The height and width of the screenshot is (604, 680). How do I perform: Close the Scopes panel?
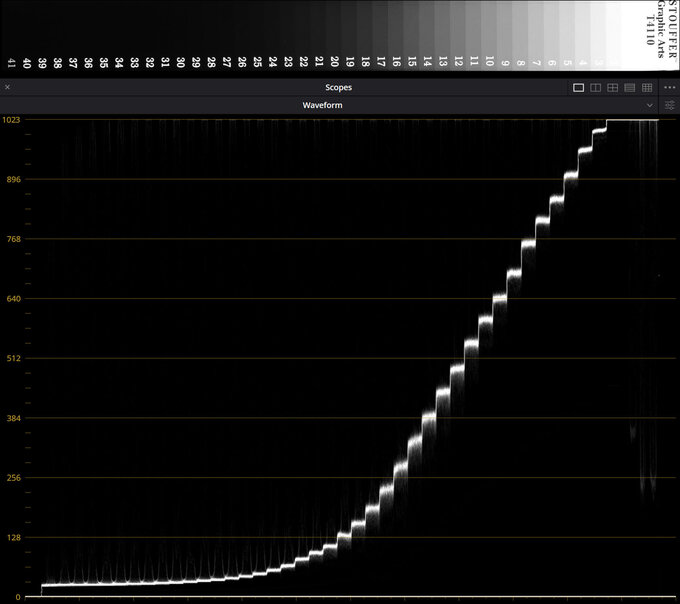point(7,87)
